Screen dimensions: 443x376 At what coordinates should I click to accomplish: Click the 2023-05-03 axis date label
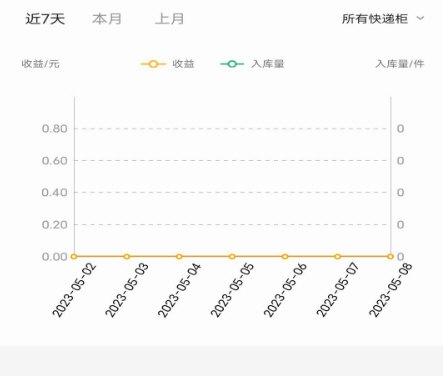[x=127, y=290]
